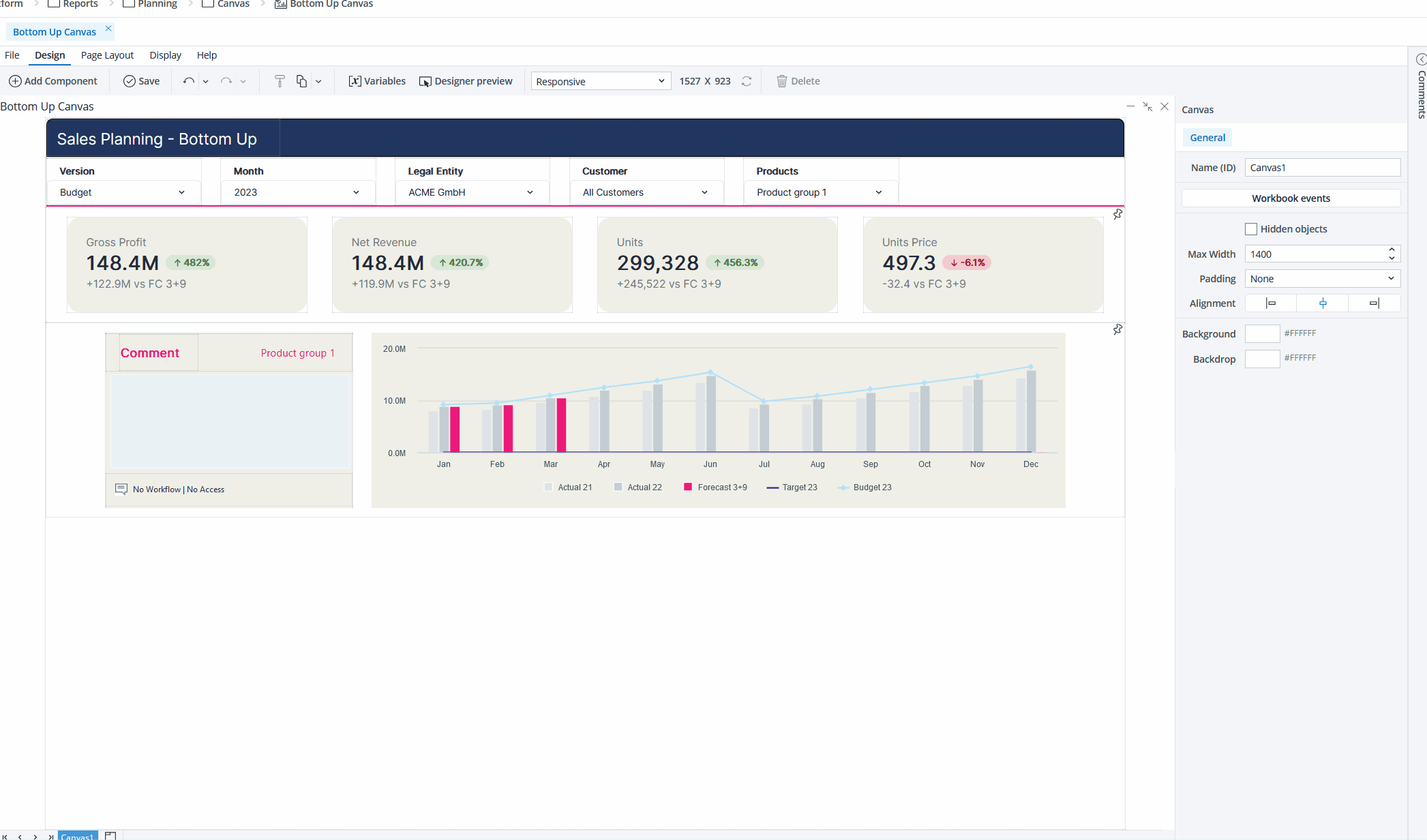The width and height of the screenshot is (1427, 840).
Task: Expand the Responsive size dropdown
Action: tap(600, 81)
